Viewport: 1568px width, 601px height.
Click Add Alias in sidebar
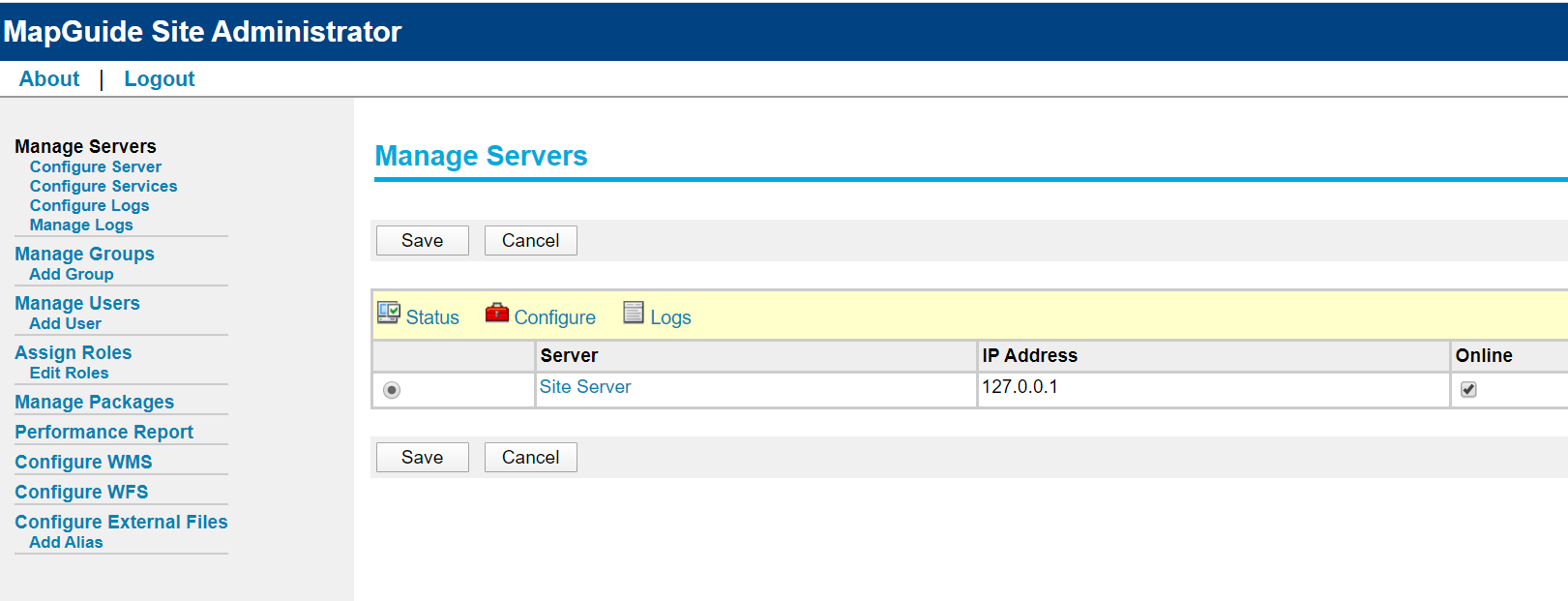coord(66,542)
